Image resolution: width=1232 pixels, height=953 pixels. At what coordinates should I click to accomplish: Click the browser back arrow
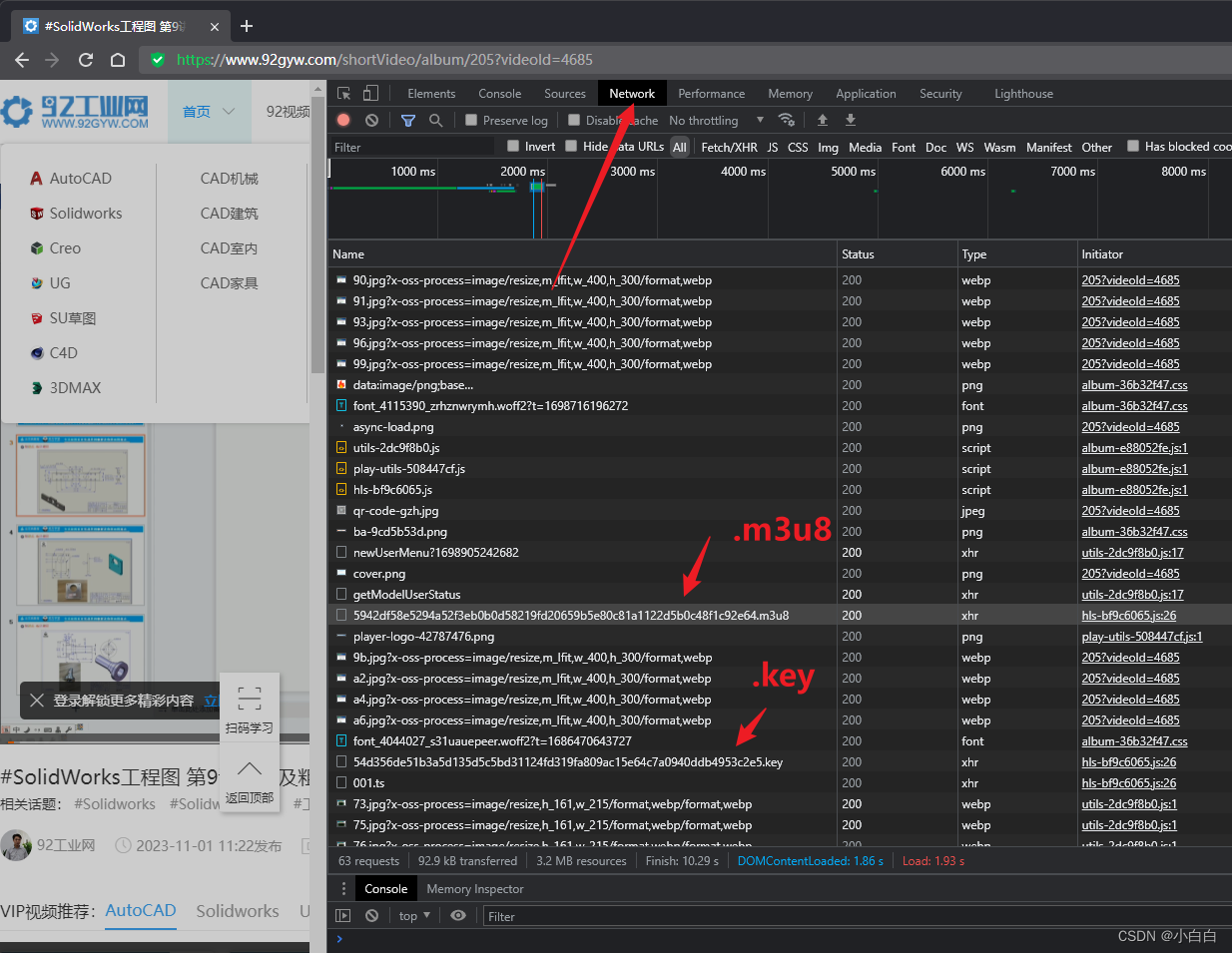22,60
